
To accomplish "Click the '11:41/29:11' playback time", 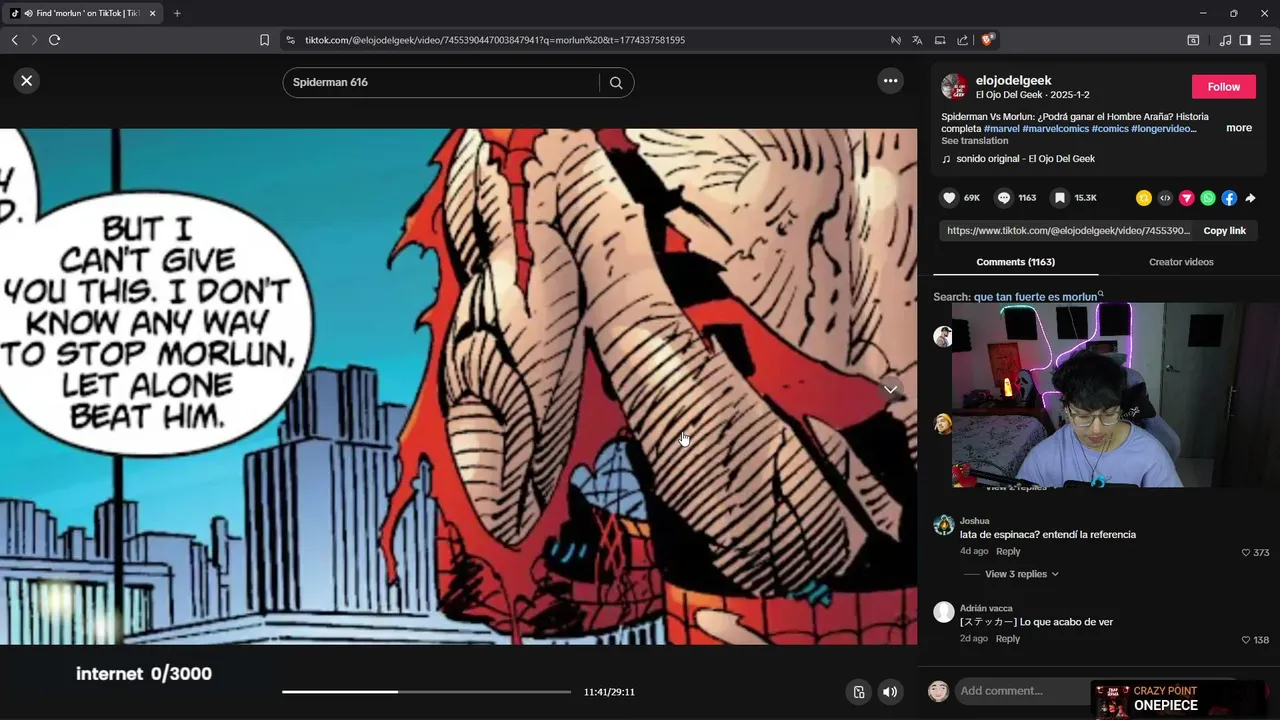I will coord(609,692).
